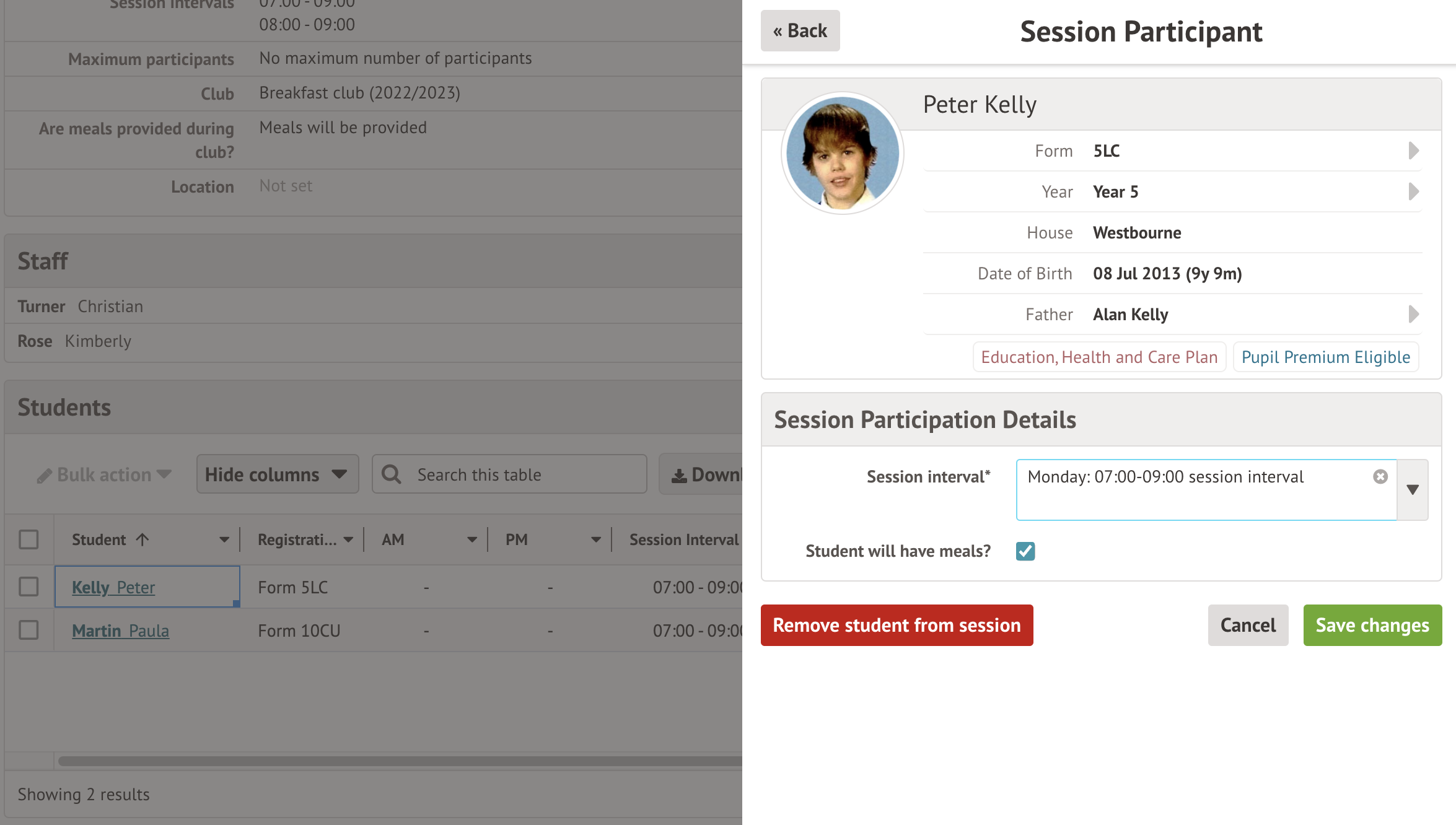
Task: Click the Bulk action pencil icon
Action: pyautogui.click(x=44, y=476)
